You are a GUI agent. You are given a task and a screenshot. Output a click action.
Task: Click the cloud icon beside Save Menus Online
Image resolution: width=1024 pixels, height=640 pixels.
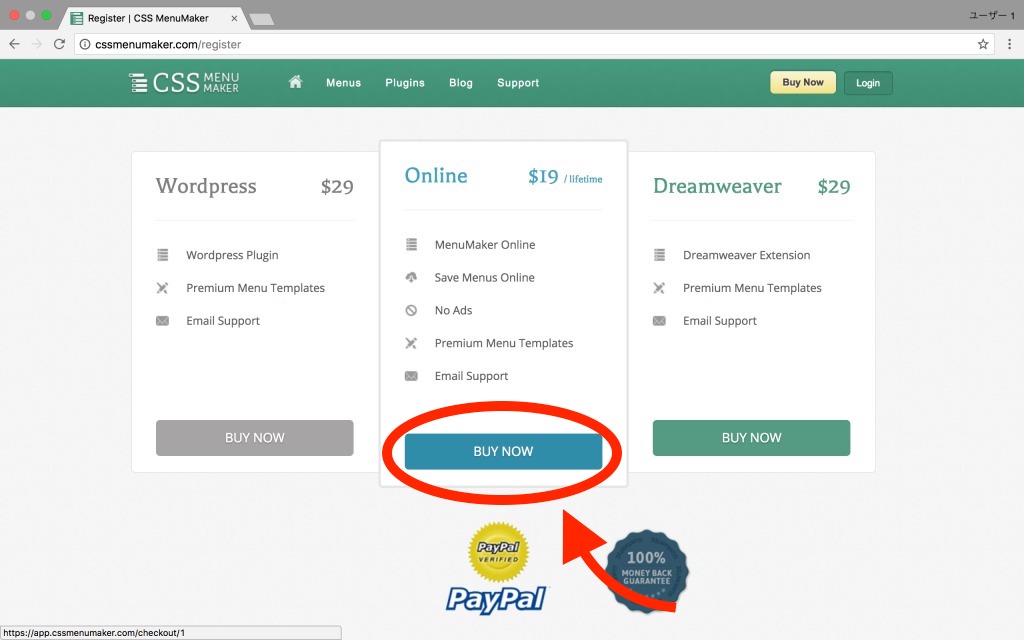[411, 277]
